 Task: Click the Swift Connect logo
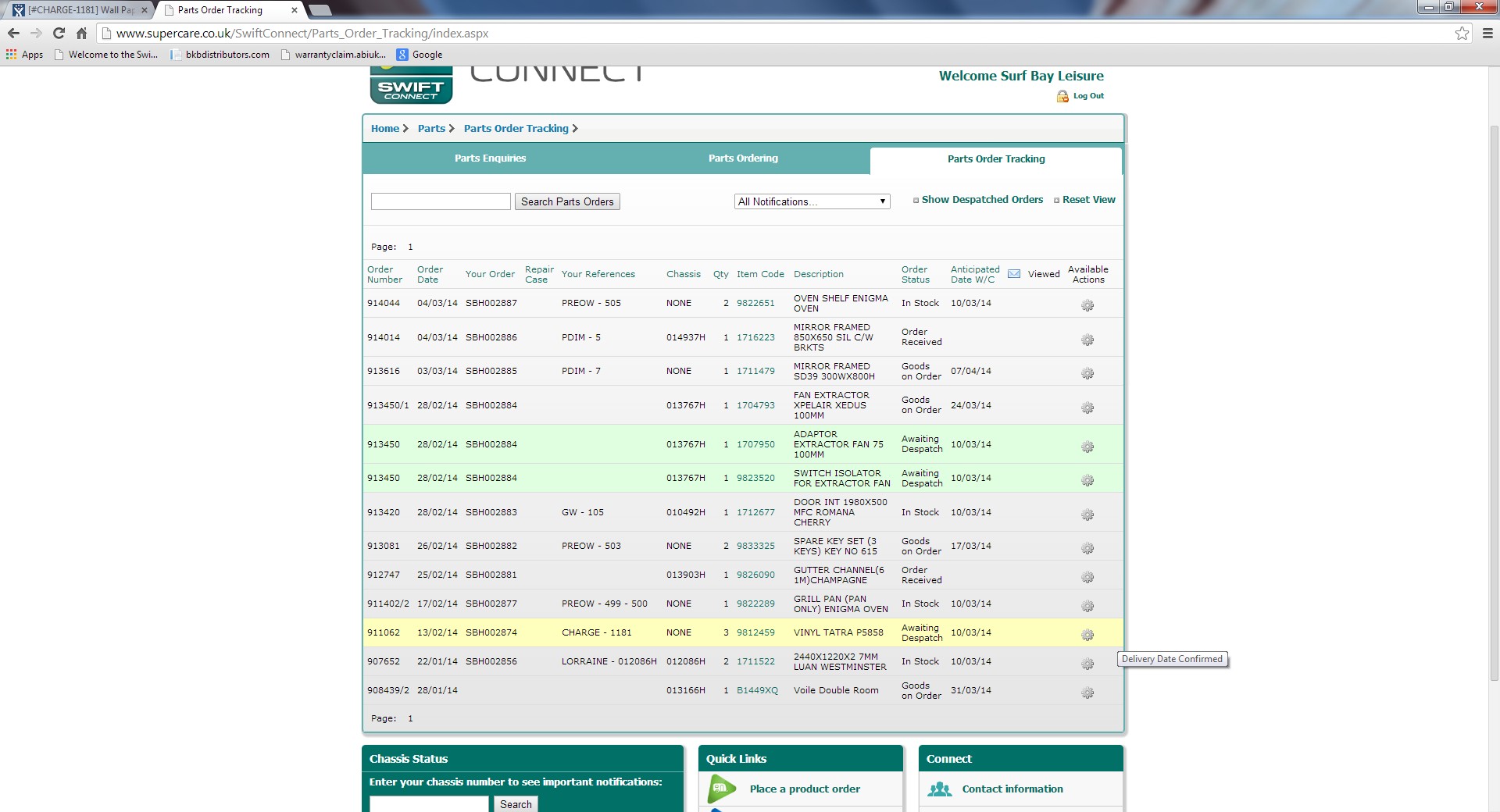point(411,89)
